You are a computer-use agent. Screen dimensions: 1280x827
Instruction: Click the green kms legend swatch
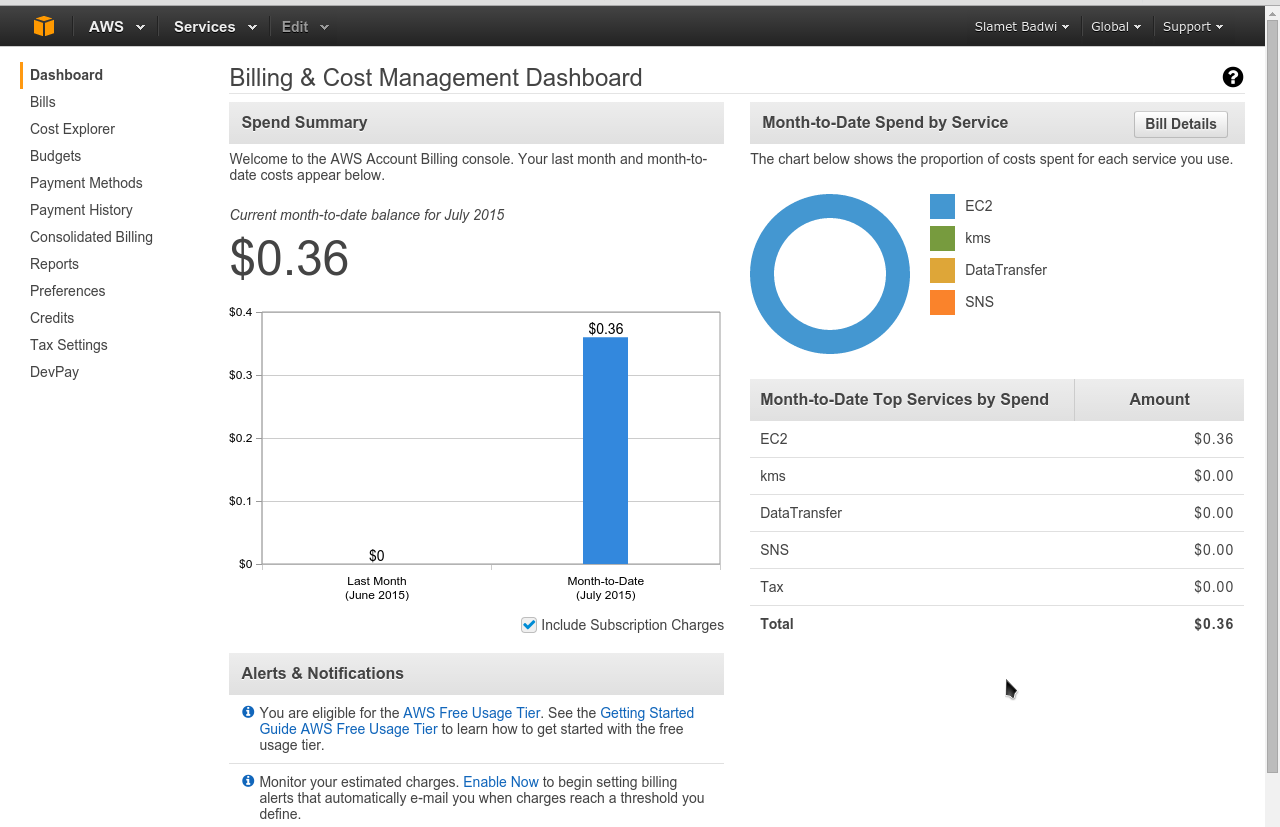pyautogui.click(x=942, y=238)
